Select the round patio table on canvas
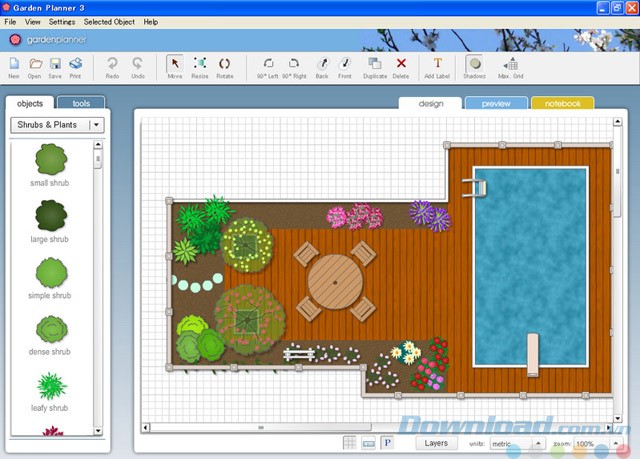Viewport: 640px width, 459px height. (x=335, y=282)
